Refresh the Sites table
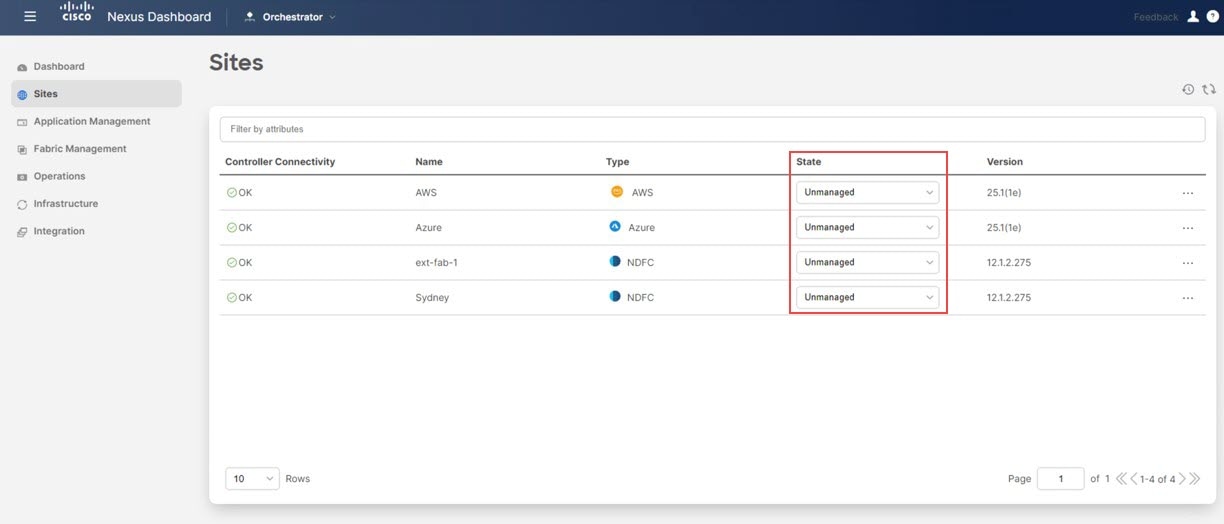Screen dimensions: 1224x524 coord(1208,89)
